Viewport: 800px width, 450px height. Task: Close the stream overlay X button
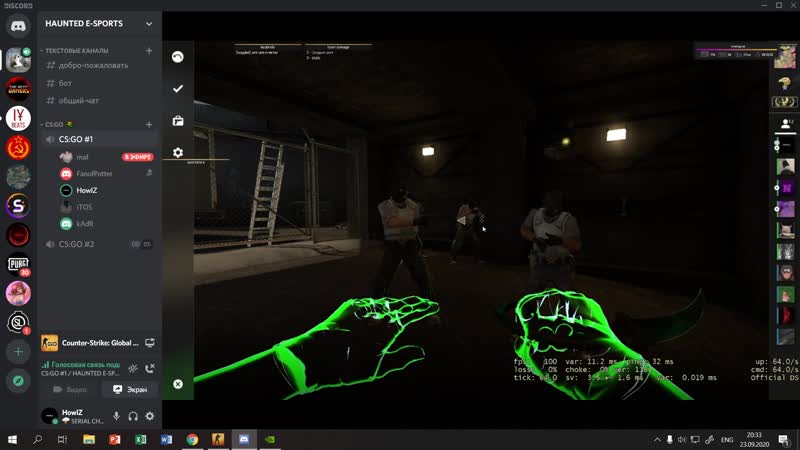coord(178,384)
